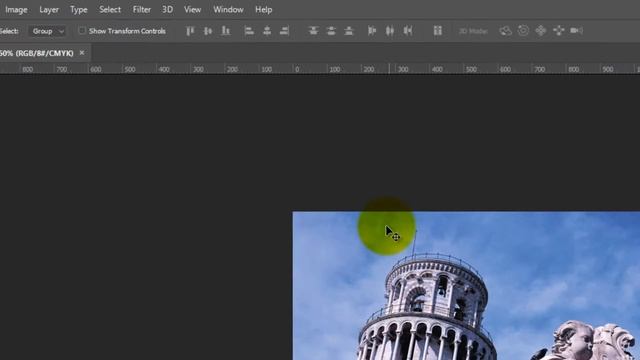Choose Align bottom edges icon
This screenshot has width=640, height=360.
pyautogui.click(x=226, y=31)
